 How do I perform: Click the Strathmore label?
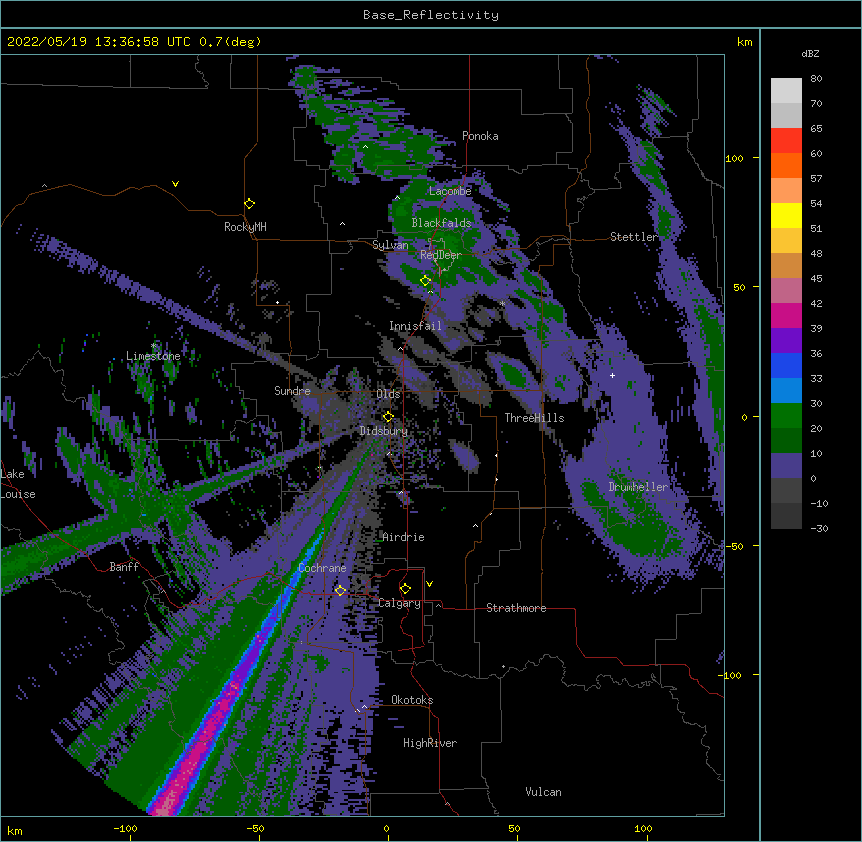[516, 608]
